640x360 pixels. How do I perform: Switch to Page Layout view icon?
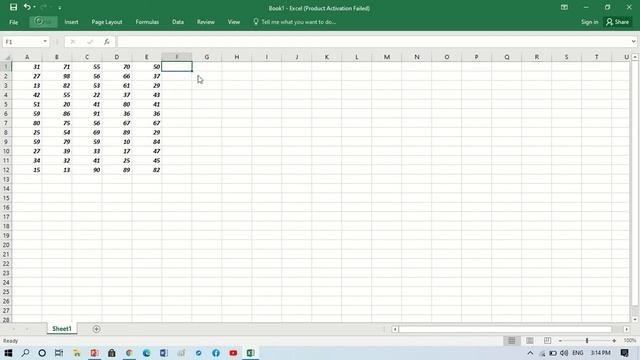[x=530, y=340]
